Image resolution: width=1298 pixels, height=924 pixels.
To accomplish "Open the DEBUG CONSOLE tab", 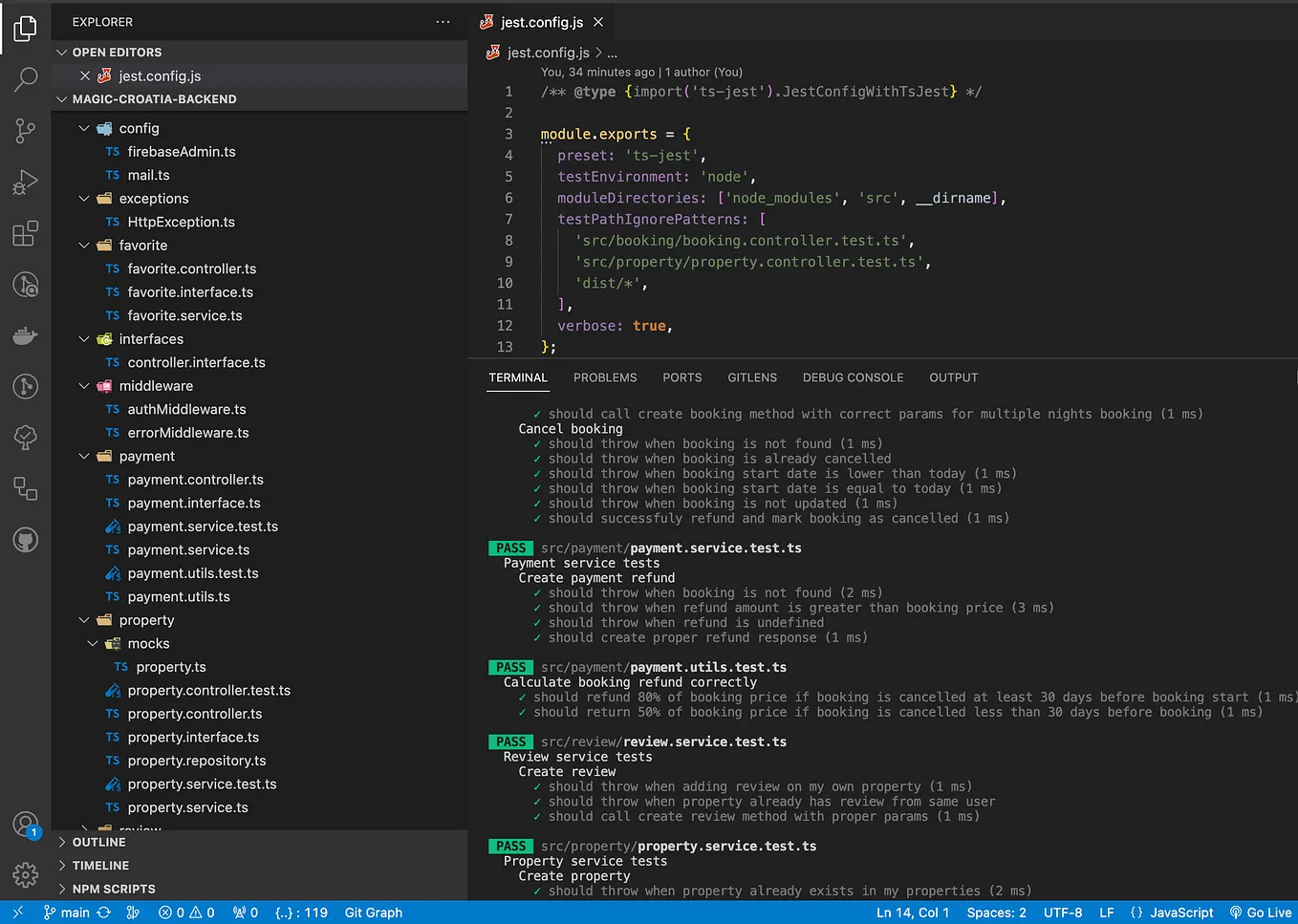I will click(x=853, y=377).
